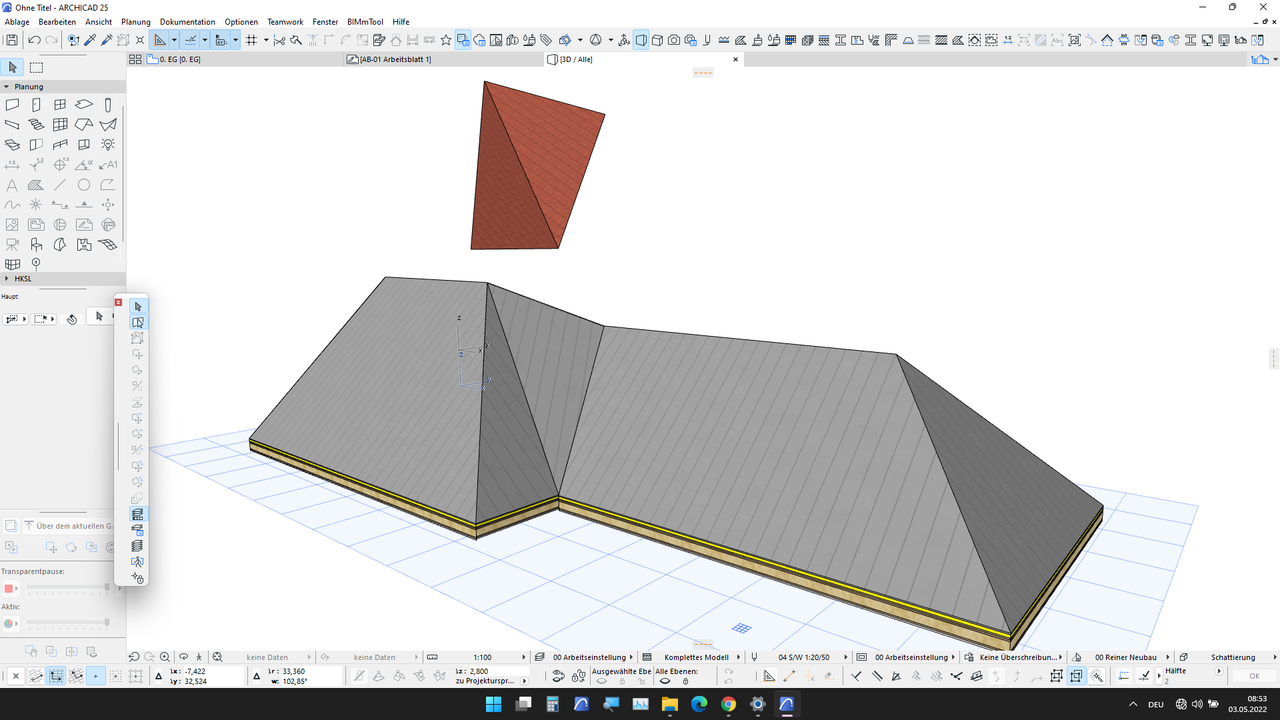Click the Favorites star icon in the toolbar
Viewport: 1280px width, 720px height.
pos(446,40)
